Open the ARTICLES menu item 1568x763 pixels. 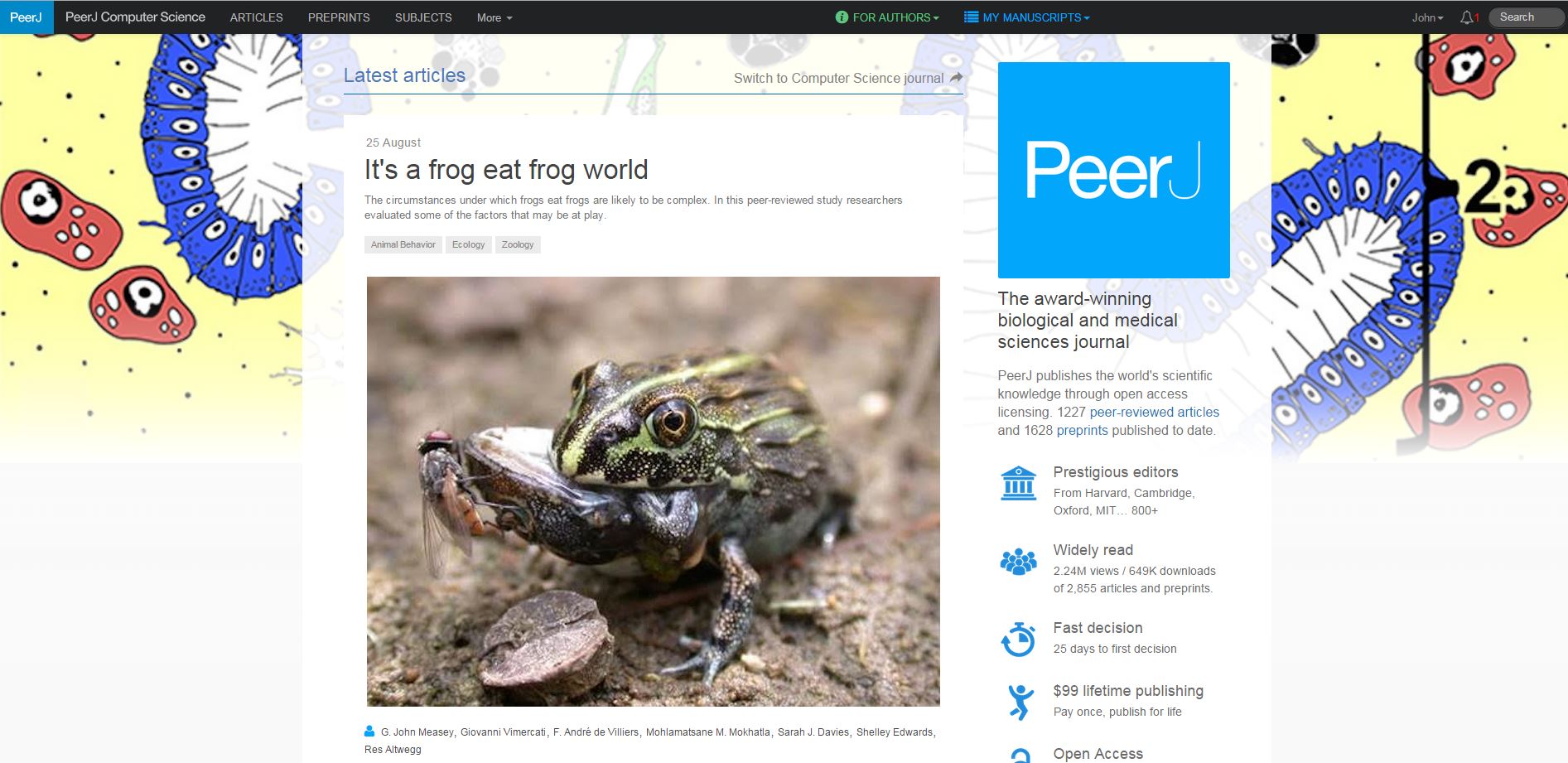tap(256, 17)
